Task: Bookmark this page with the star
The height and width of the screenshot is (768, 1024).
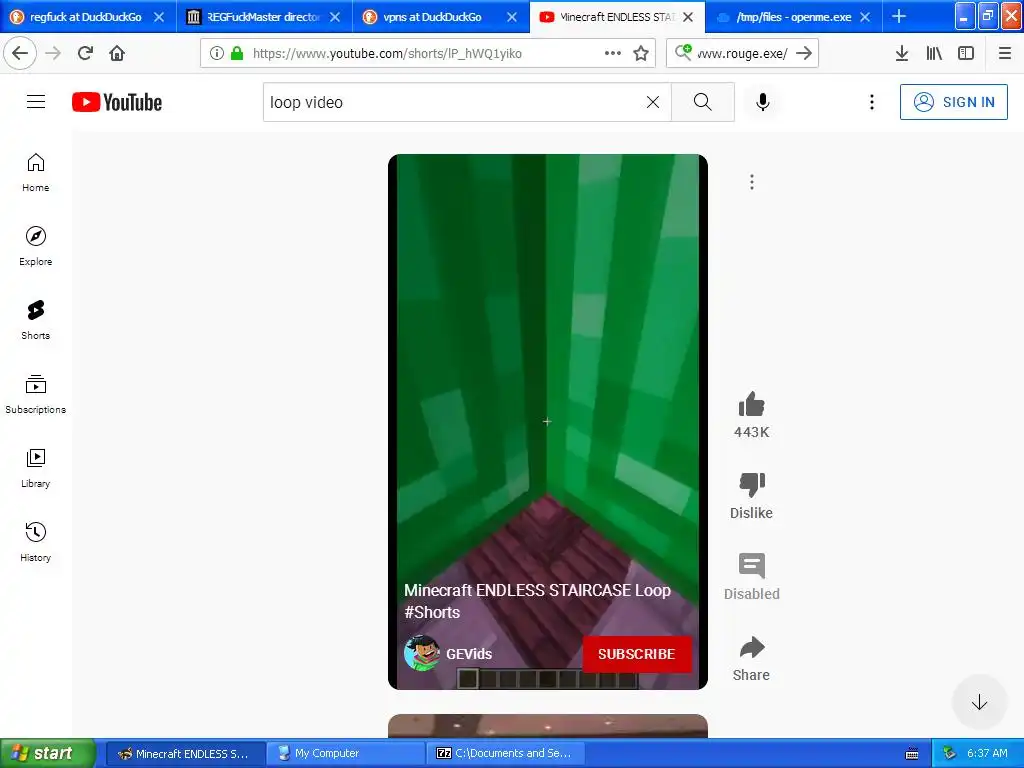Action: [641, 53]
